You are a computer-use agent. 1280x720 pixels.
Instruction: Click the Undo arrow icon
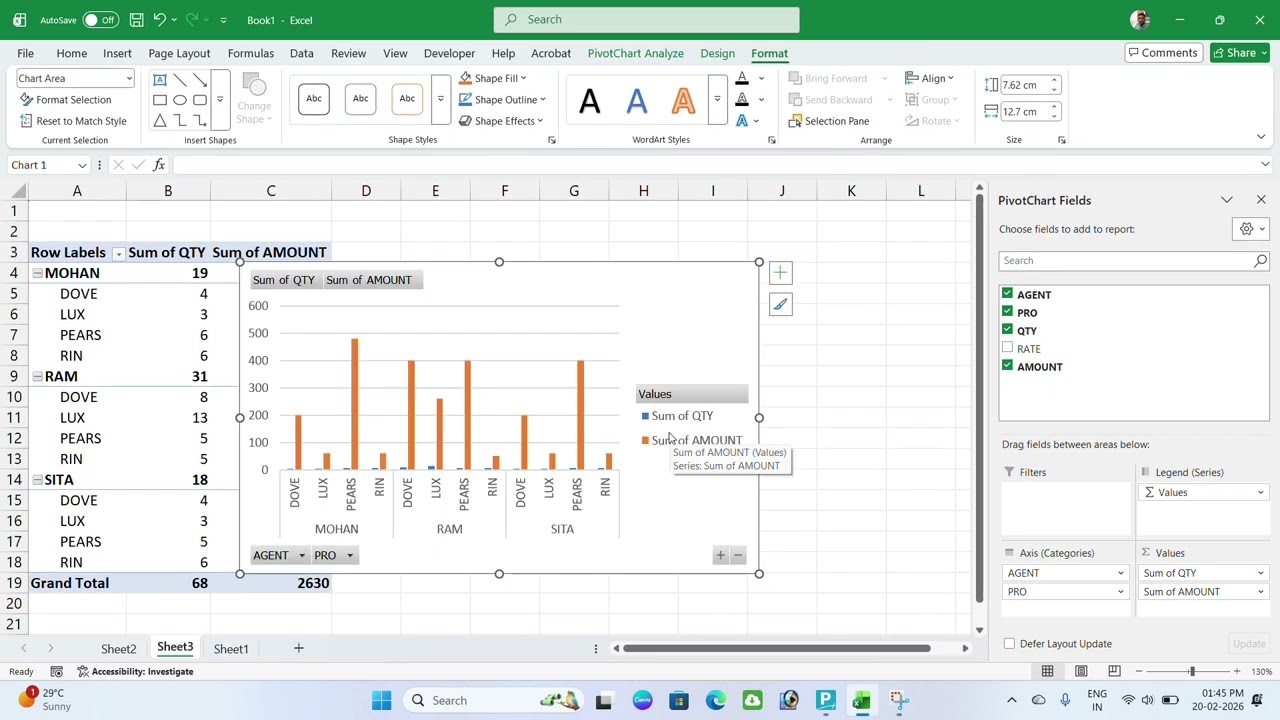159,20
